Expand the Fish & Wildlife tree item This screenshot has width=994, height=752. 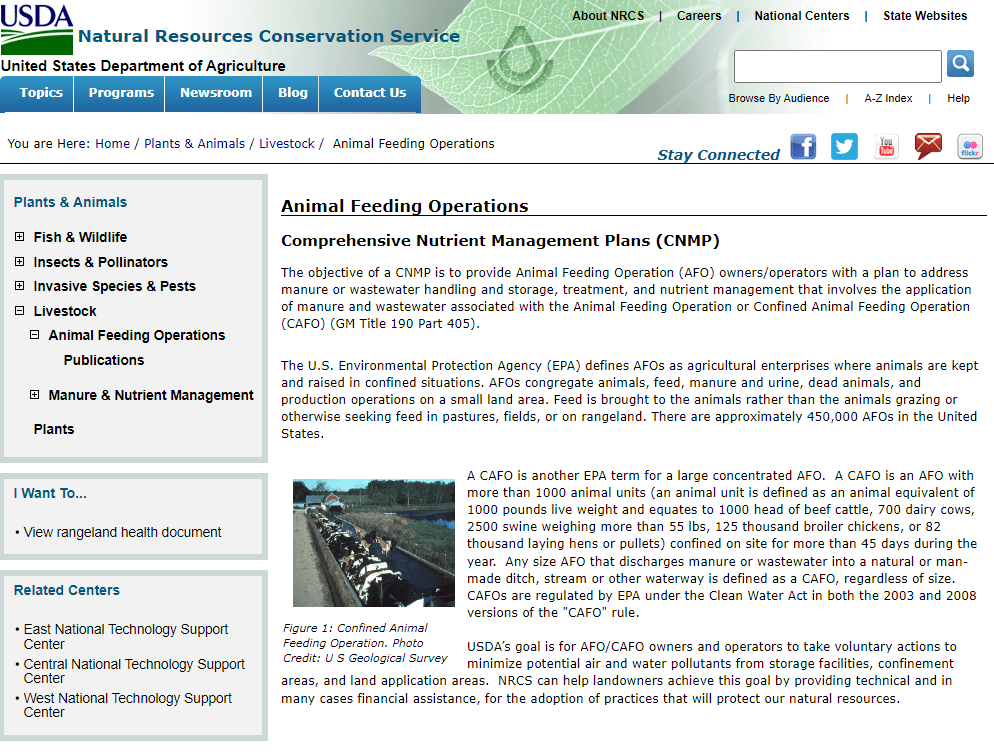click(x=20, y=237)
